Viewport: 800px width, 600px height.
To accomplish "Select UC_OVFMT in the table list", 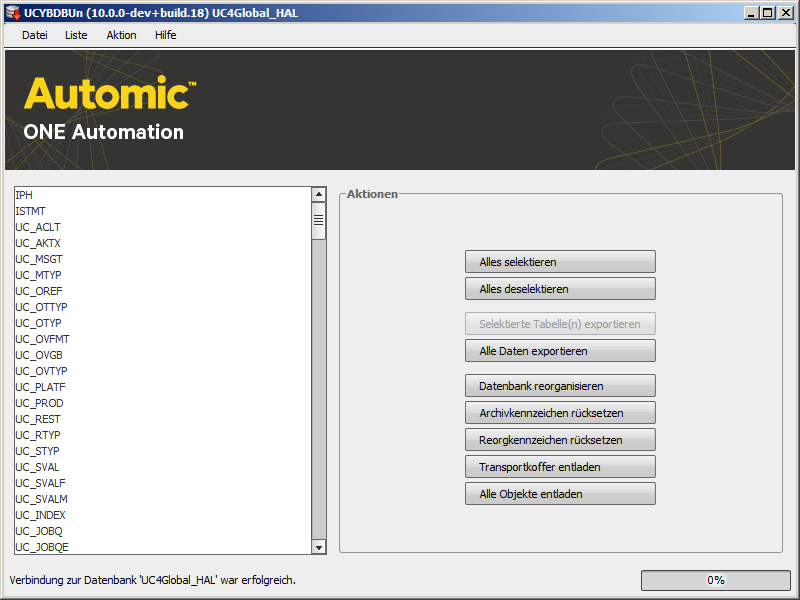I will pos(163,339).
